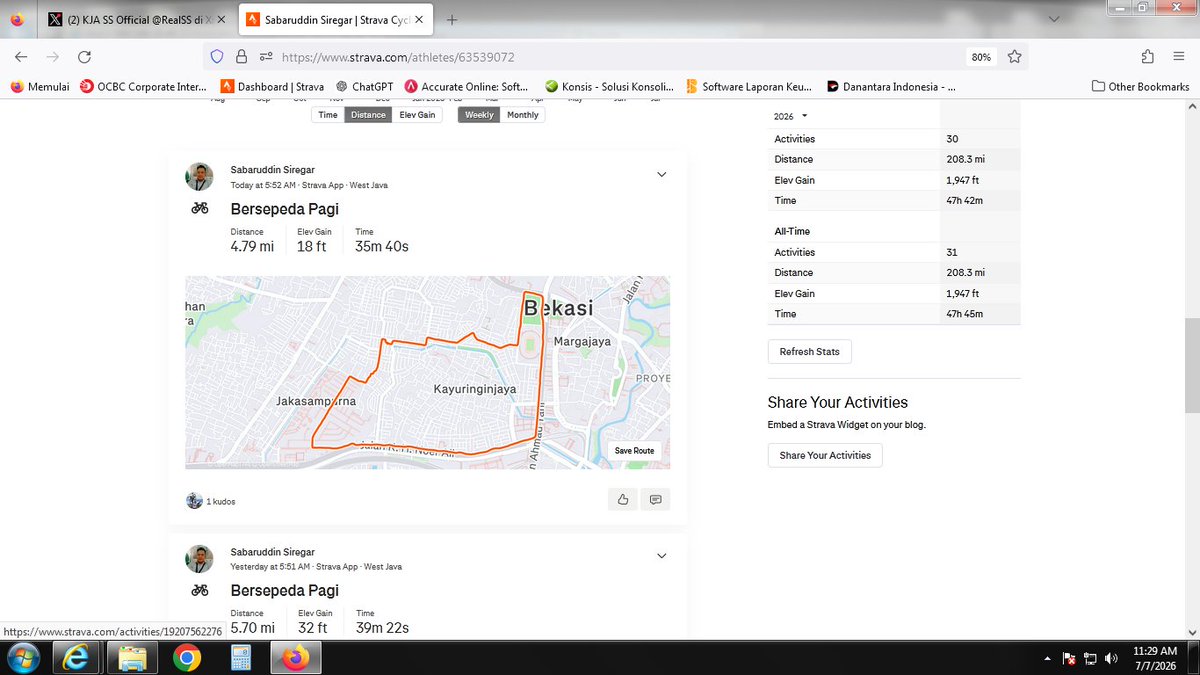Viewport: 1200px width, 675px height.
Task: Click the athlete avatar on today's activity
Action: coord(200,177)
